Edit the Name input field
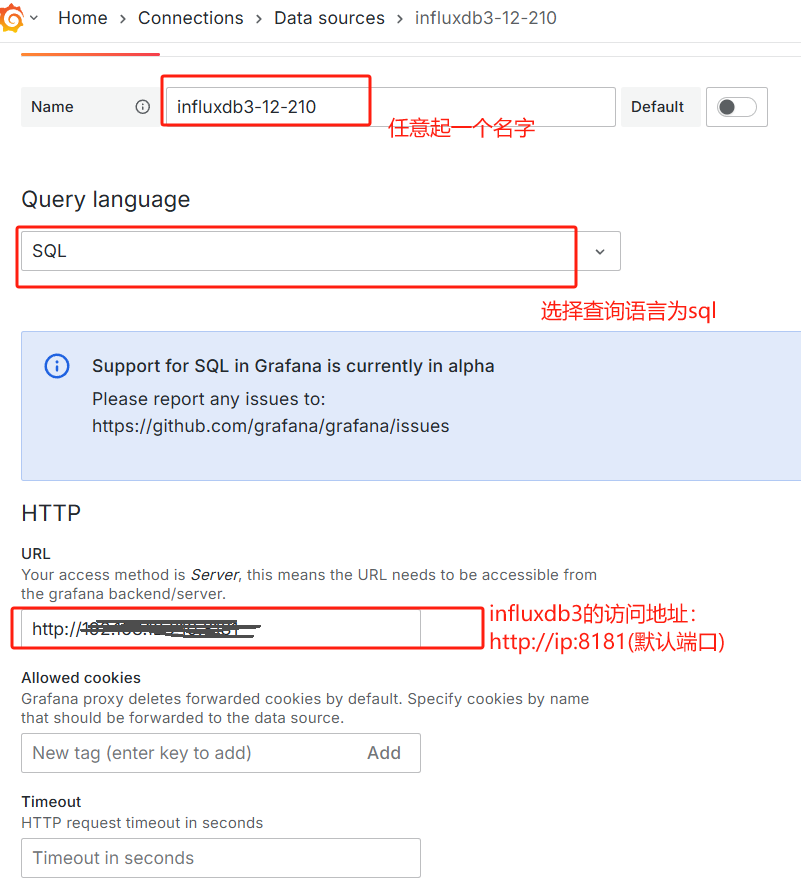The image size is (801, 887). pyautogui.click(x=391, y=107)
